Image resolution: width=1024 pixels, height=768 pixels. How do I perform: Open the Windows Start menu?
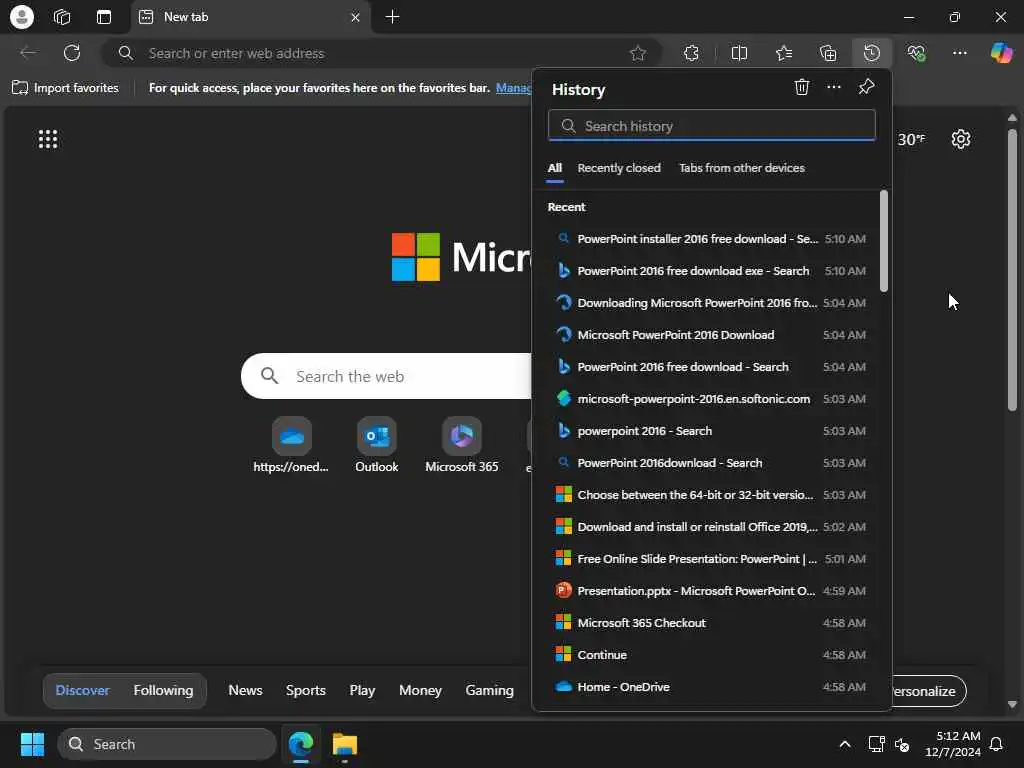32,744
